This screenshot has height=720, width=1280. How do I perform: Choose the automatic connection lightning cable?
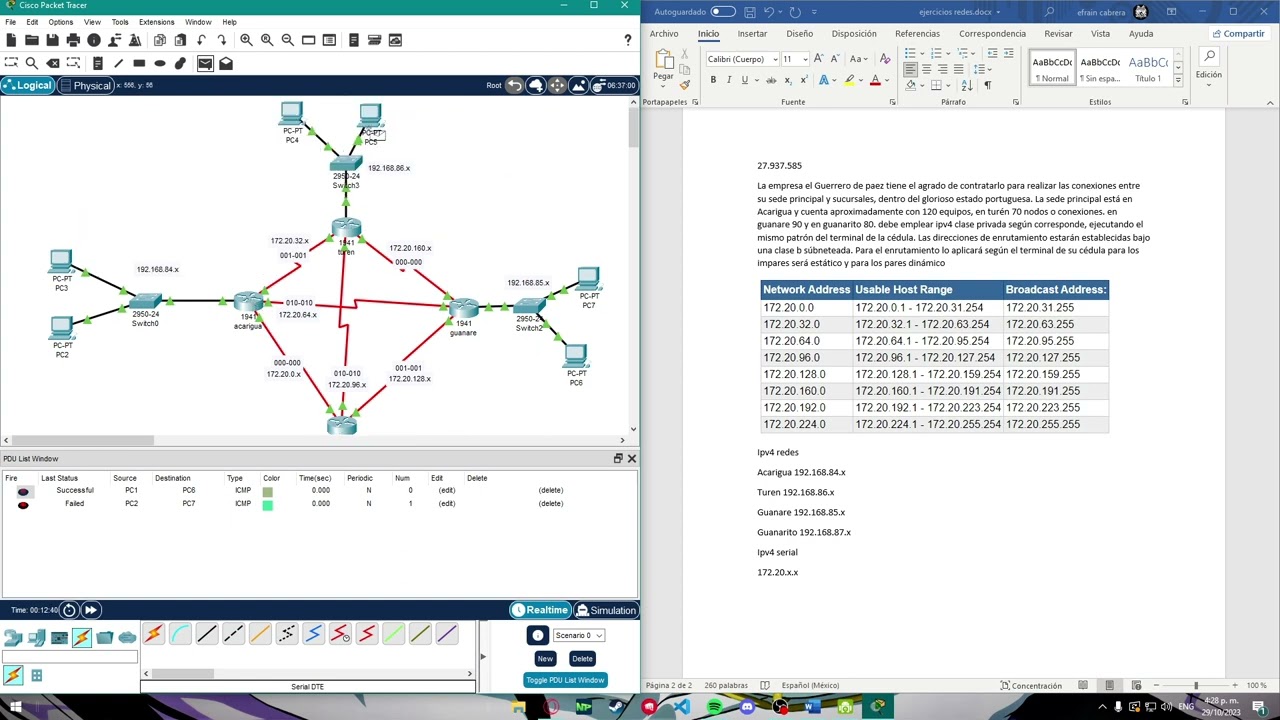153,634
